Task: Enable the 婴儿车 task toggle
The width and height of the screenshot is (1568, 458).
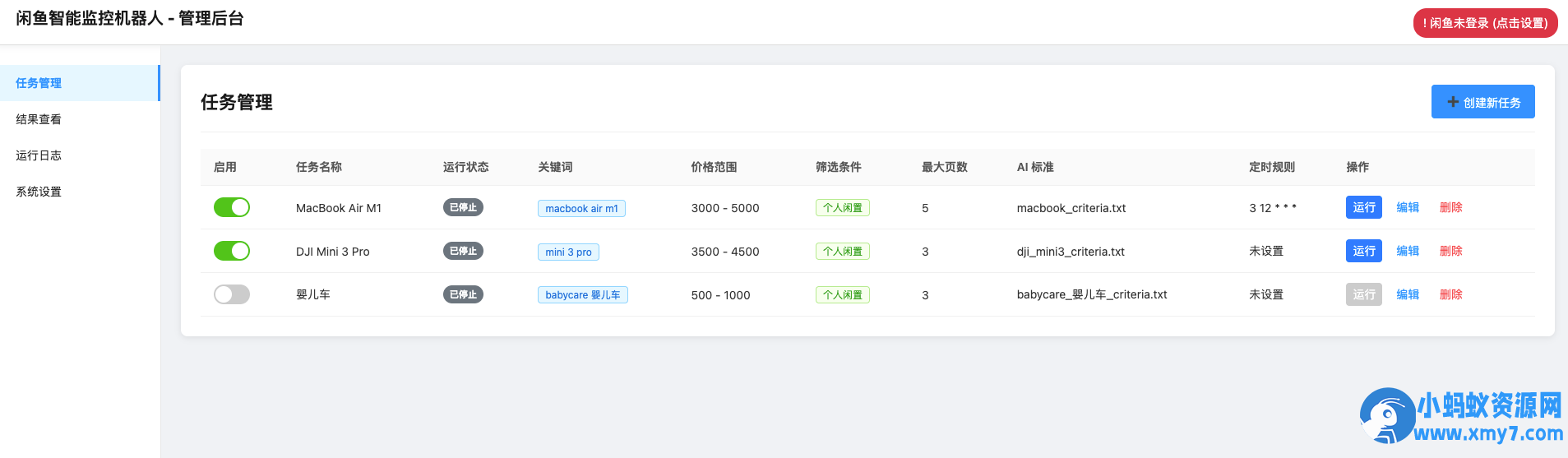Action: point(232,294)
